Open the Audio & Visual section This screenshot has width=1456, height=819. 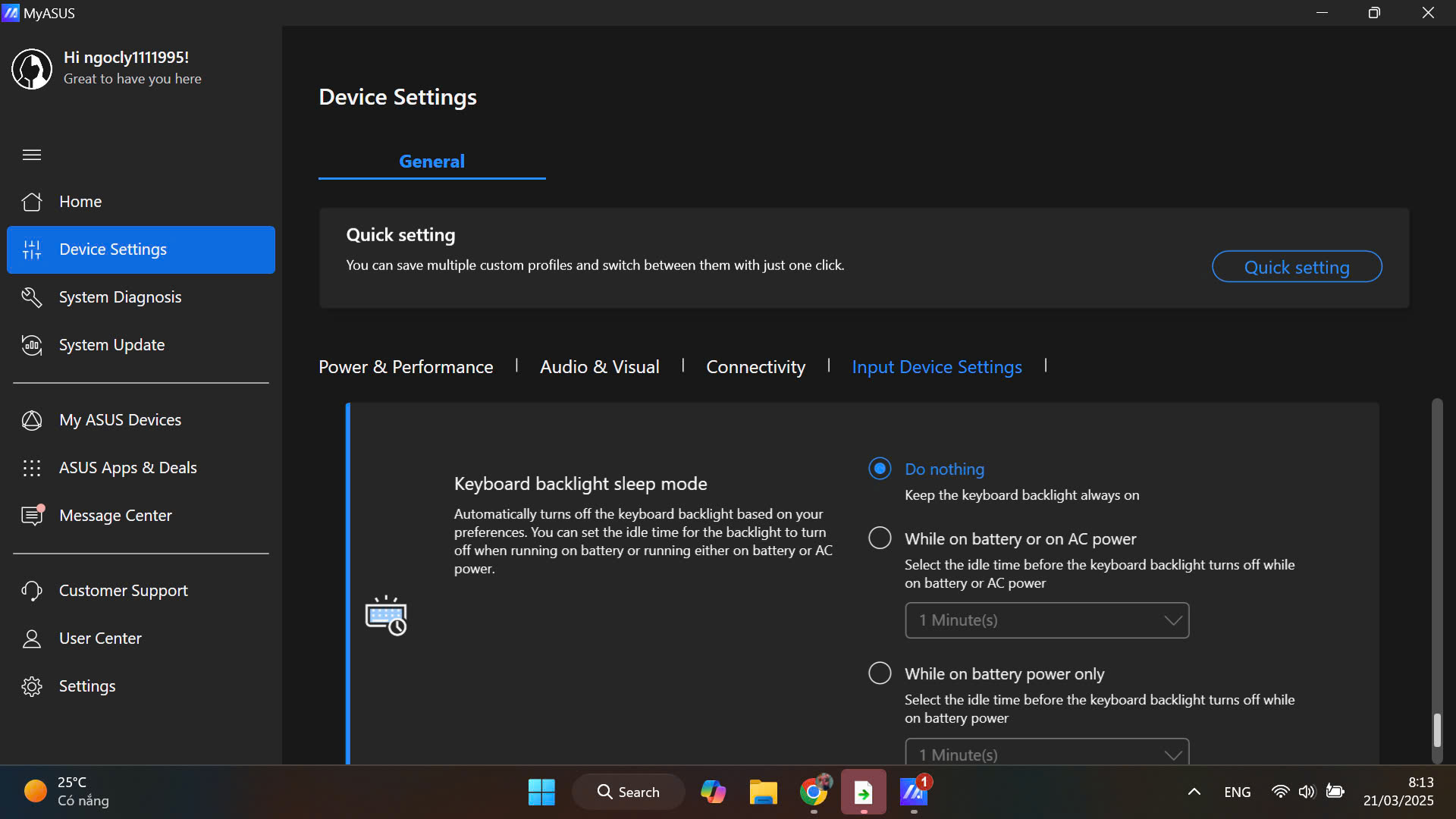(600, 367)
